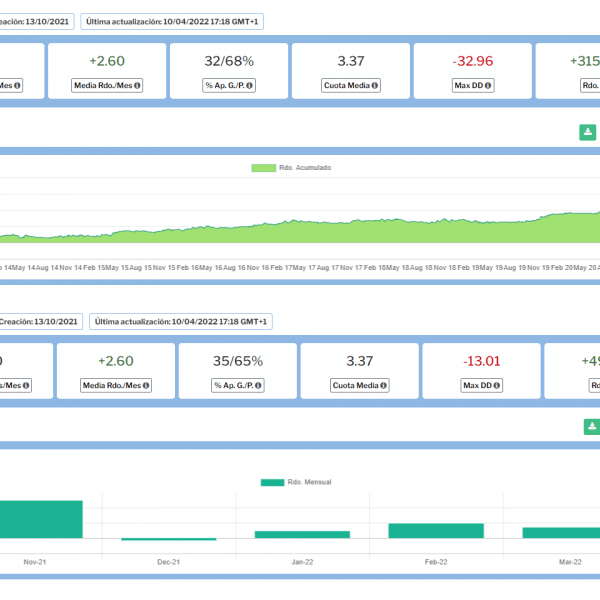The width and height of the screenshot is (600, 600).
Task: Click the 35/65% value
Action: [238, 361]
